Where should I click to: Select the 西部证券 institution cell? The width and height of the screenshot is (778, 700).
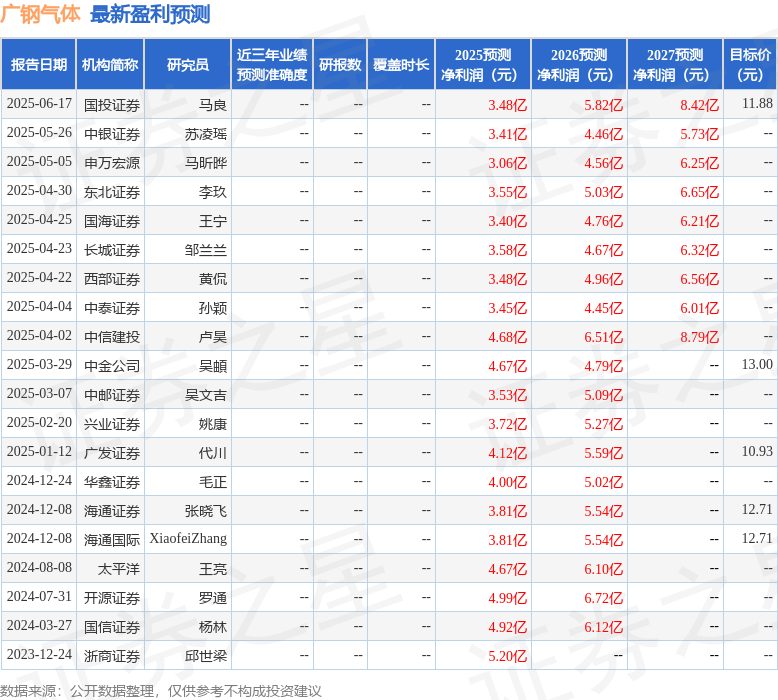click(x=112, y=279)
